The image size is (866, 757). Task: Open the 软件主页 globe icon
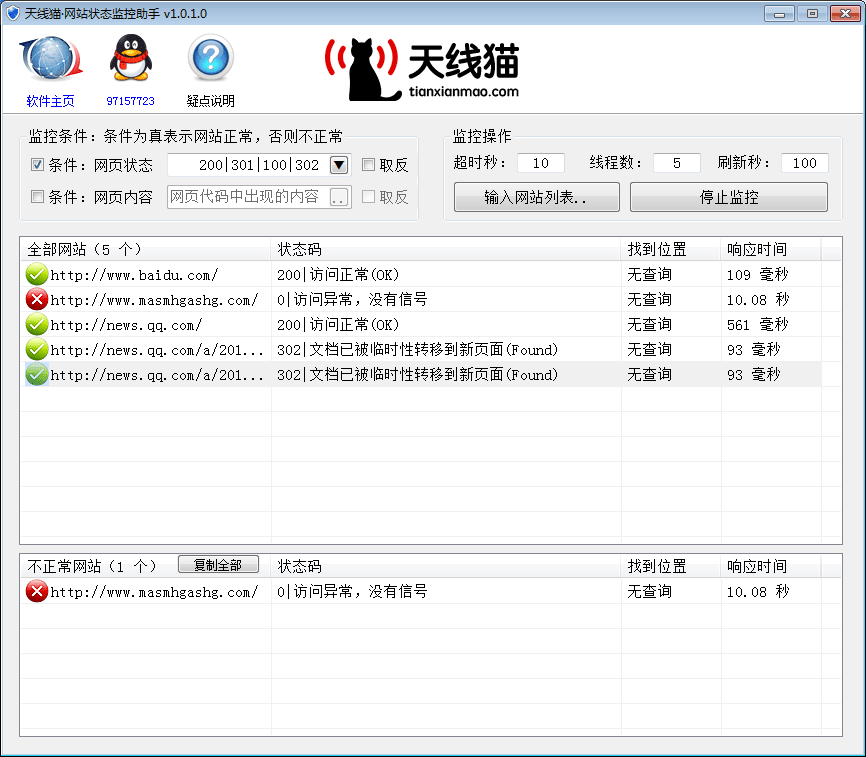(x=51, y=59)
